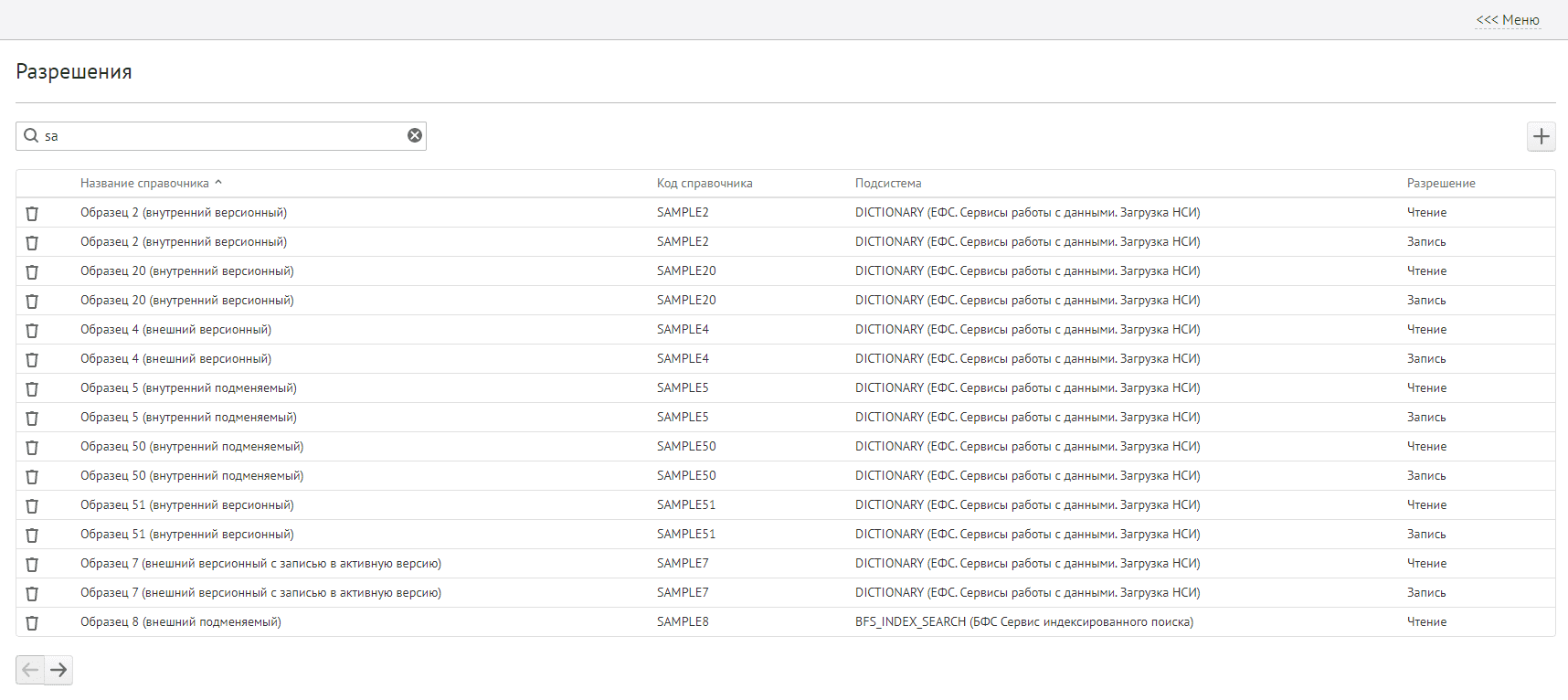This screenshot has height=700, width=1568.
Task: Sort by Разрешение column header
Action: pos(1441,184)
